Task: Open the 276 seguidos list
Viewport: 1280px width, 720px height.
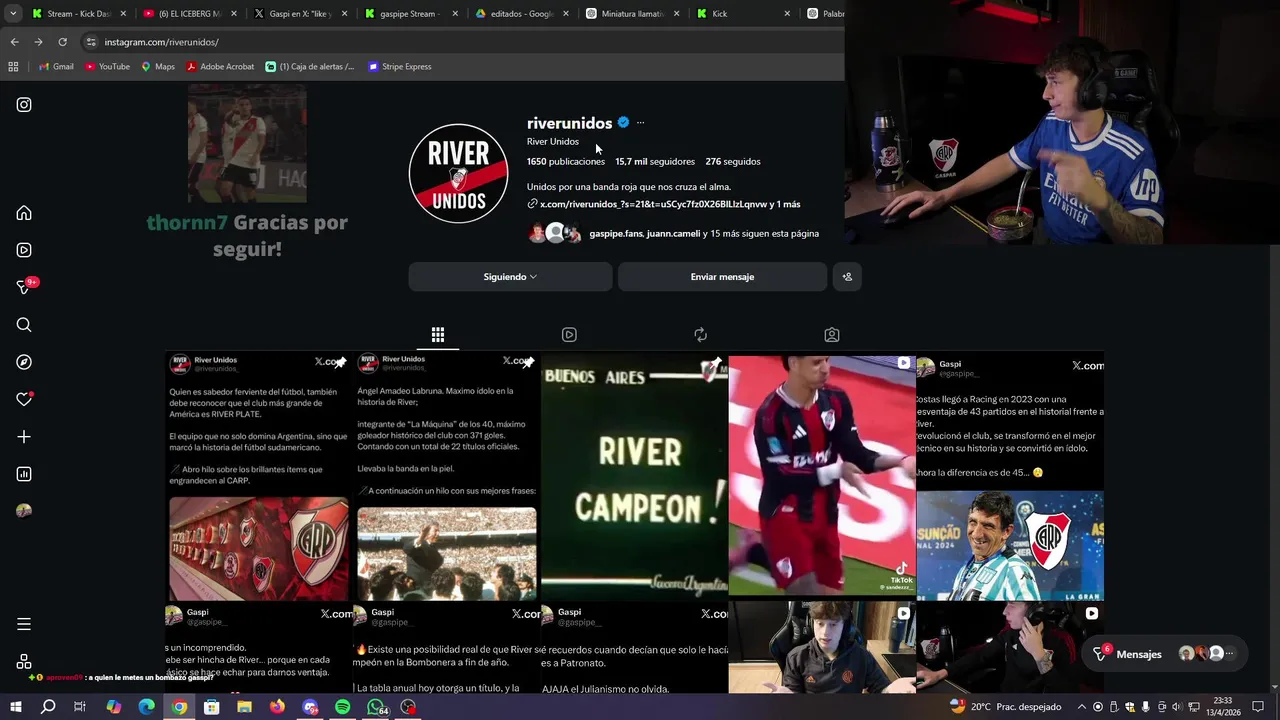Action: click(x=733, y=161)
